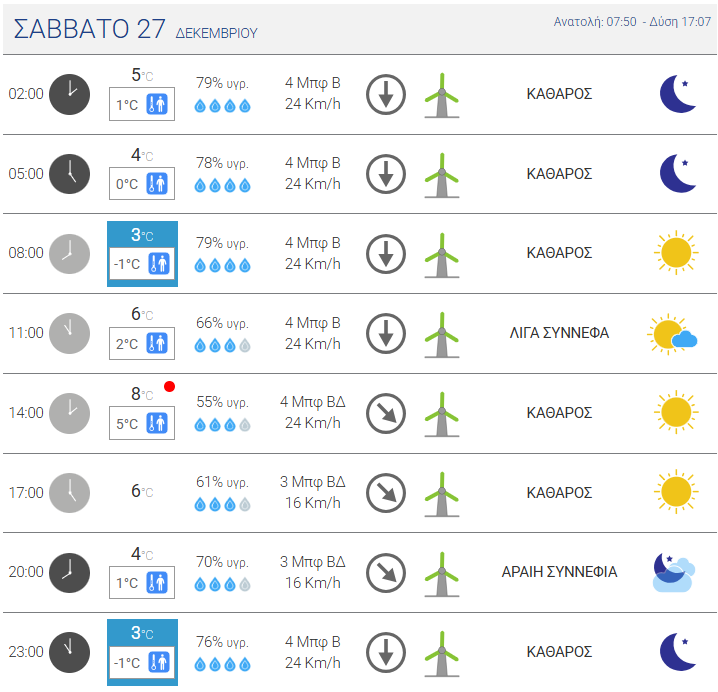Click the clock icon for 20:00
Image resolution: width=718 pixels, height=692 pixels.
pos(69,573)
